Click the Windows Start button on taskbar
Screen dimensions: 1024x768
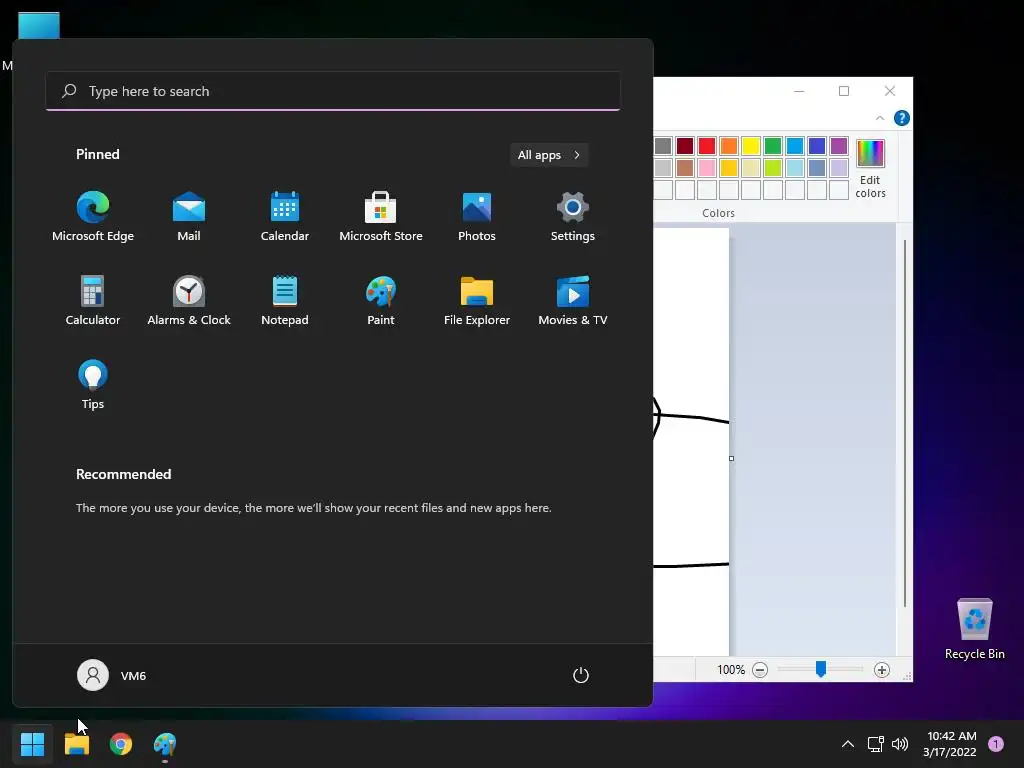point(32,744)
